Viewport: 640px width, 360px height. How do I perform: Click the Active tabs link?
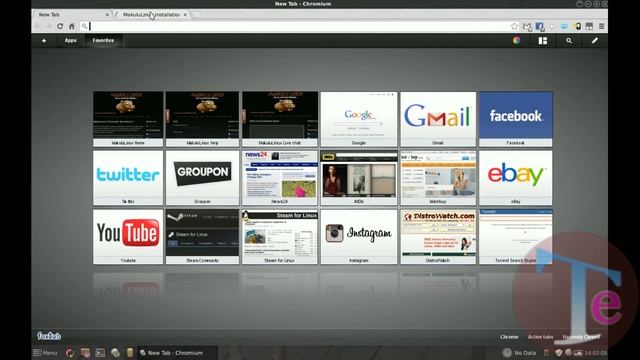click(x=540, y=337)
